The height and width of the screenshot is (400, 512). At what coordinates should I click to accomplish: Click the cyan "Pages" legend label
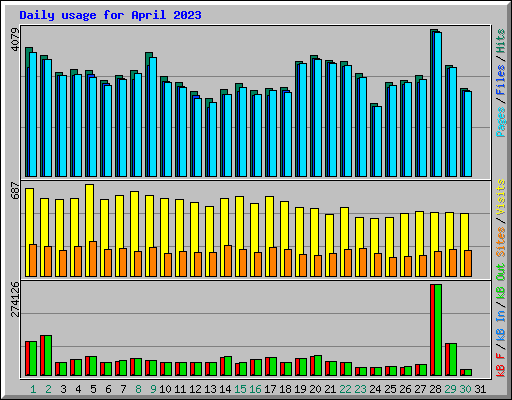501,122
